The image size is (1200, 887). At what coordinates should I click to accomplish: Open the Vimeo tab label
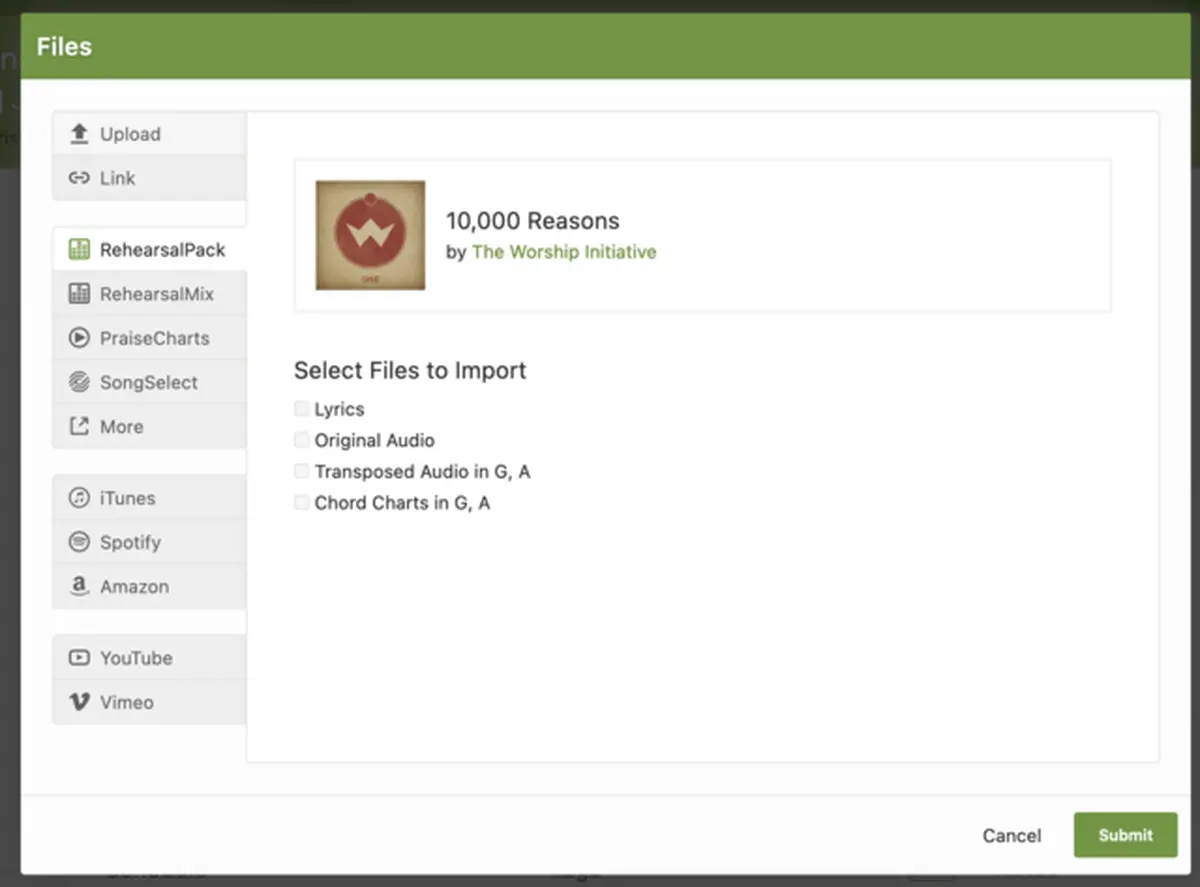127,702
